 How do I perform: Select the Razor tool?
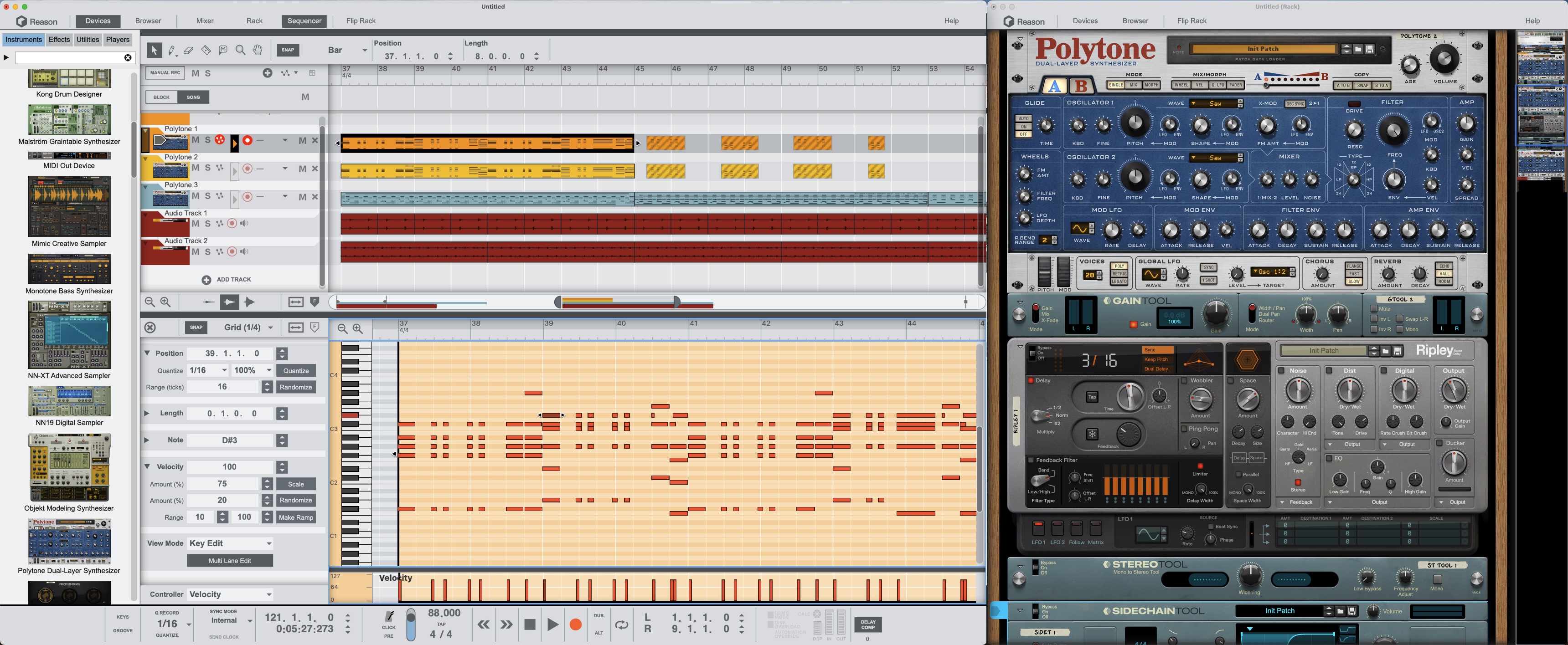click(206, 51)
